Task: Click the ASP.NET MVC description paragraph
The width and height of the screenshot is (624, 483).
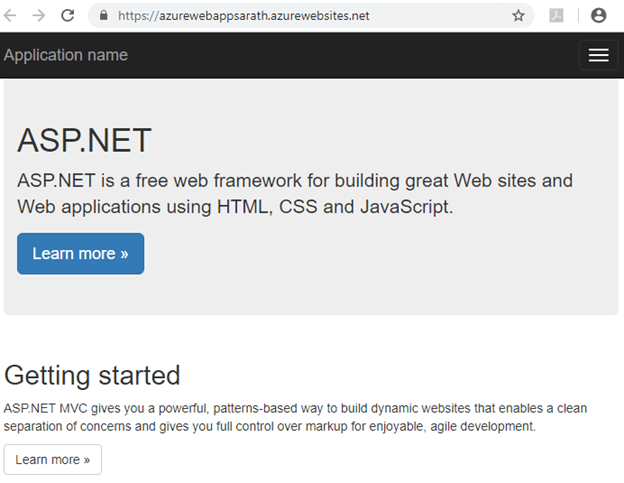Action: pyautogui.click(x=295, y=417)
